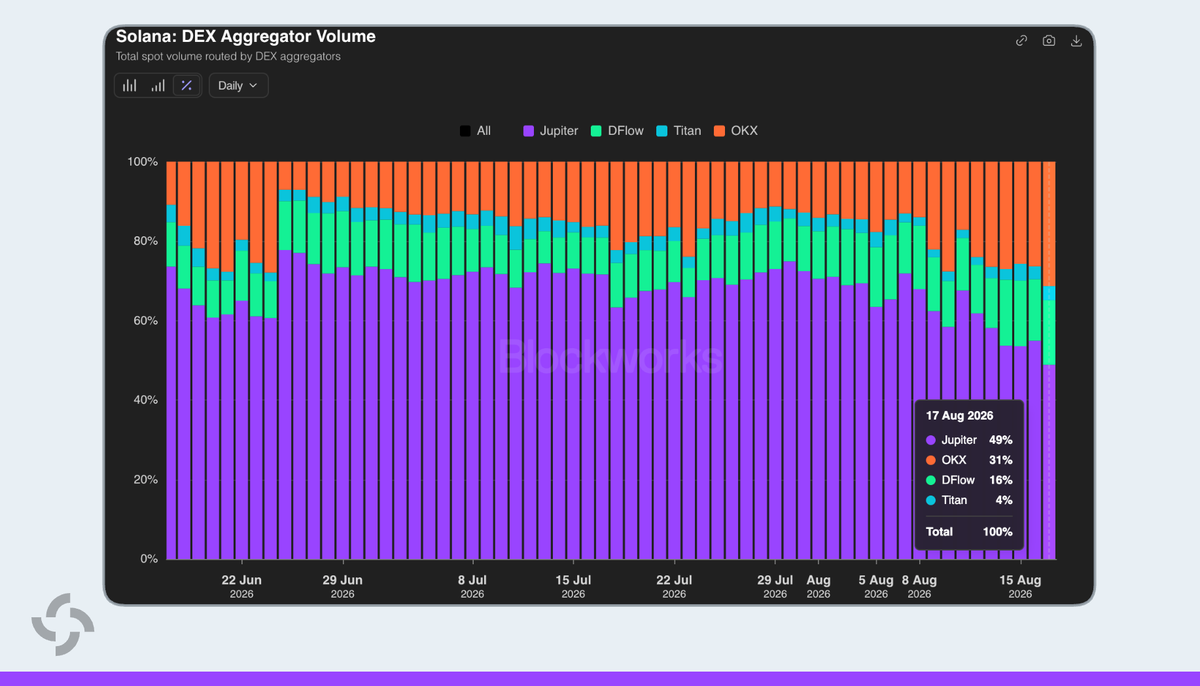Toggle the Jupiter series in legend

click(x=550, y=131)
